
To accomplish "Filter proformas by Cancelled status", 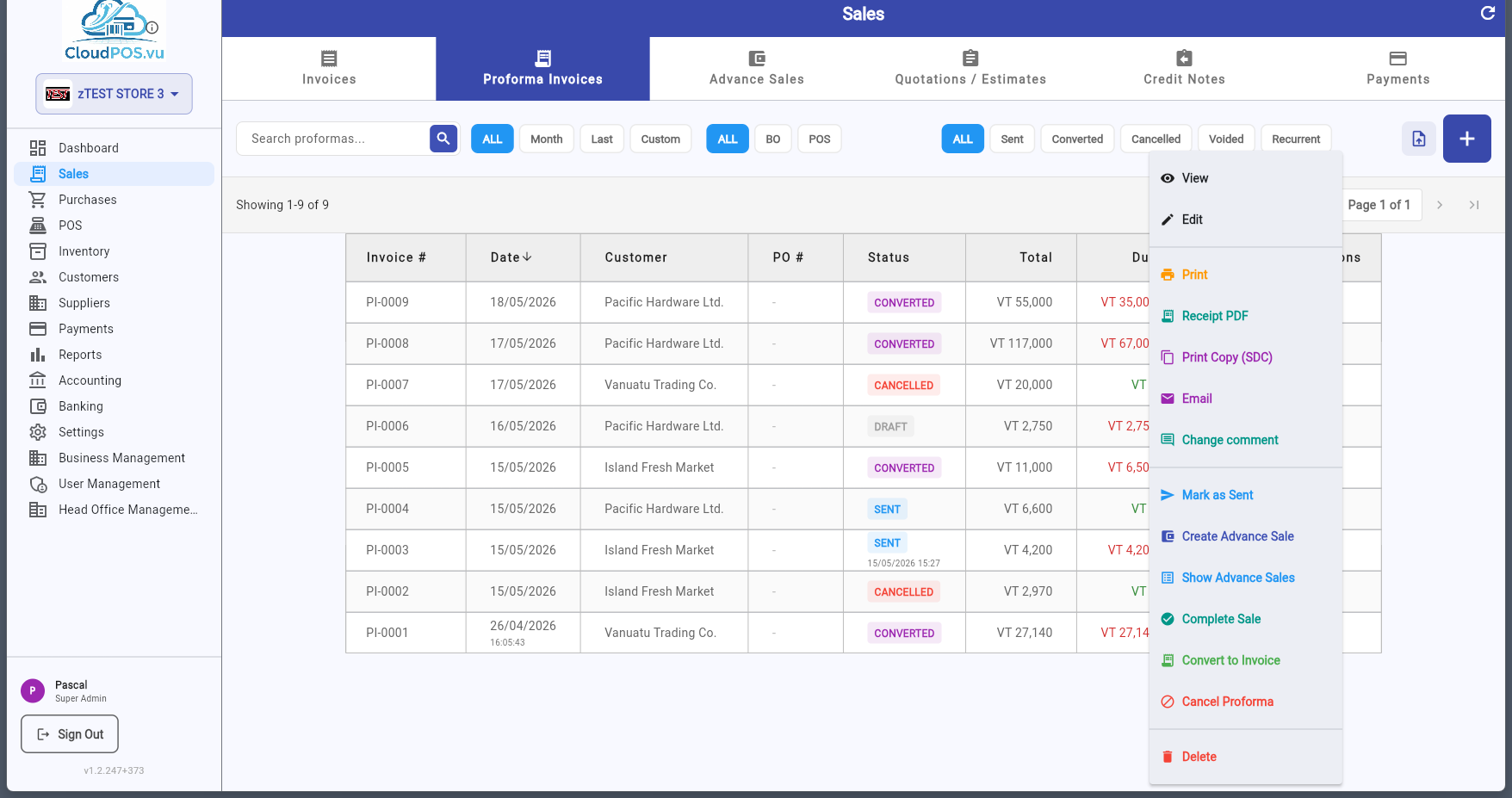I will tap(1156, 139).
